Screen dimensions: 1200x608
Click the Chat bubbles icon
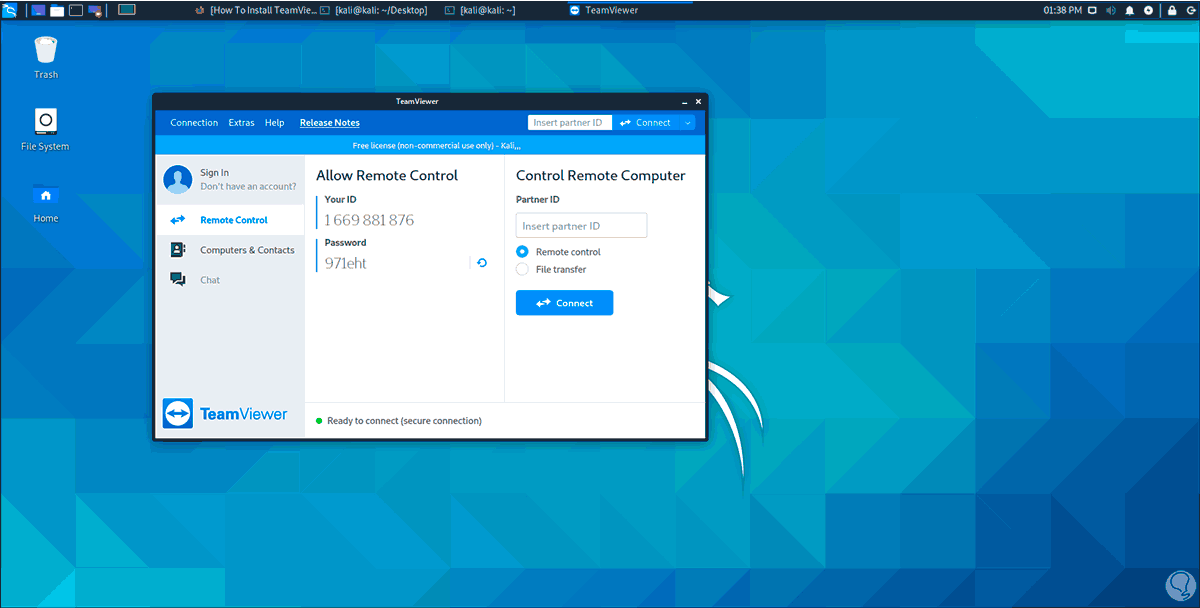point(178,280)
